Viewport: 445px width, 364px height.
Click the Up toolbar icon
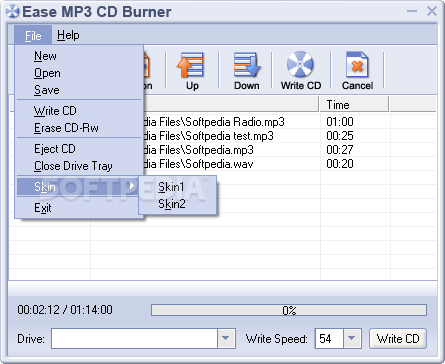point(191,65)
